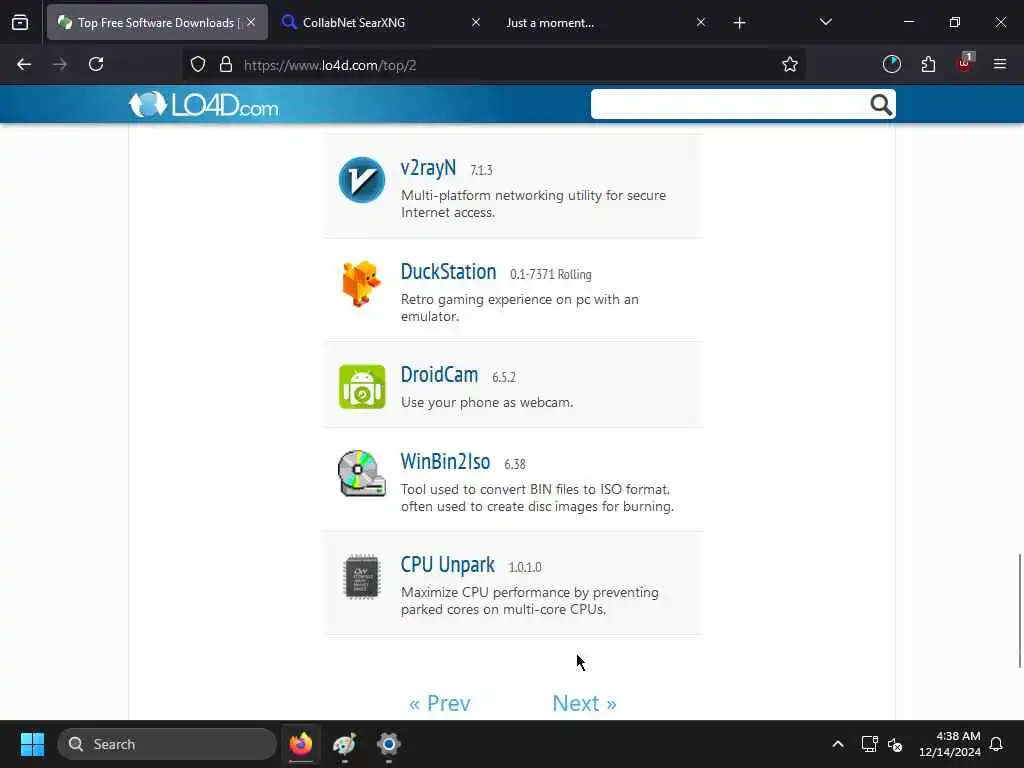The image size is (1024, 768).
Task: Open the clock showing 4:38 AM
Action: coord(950,744)
